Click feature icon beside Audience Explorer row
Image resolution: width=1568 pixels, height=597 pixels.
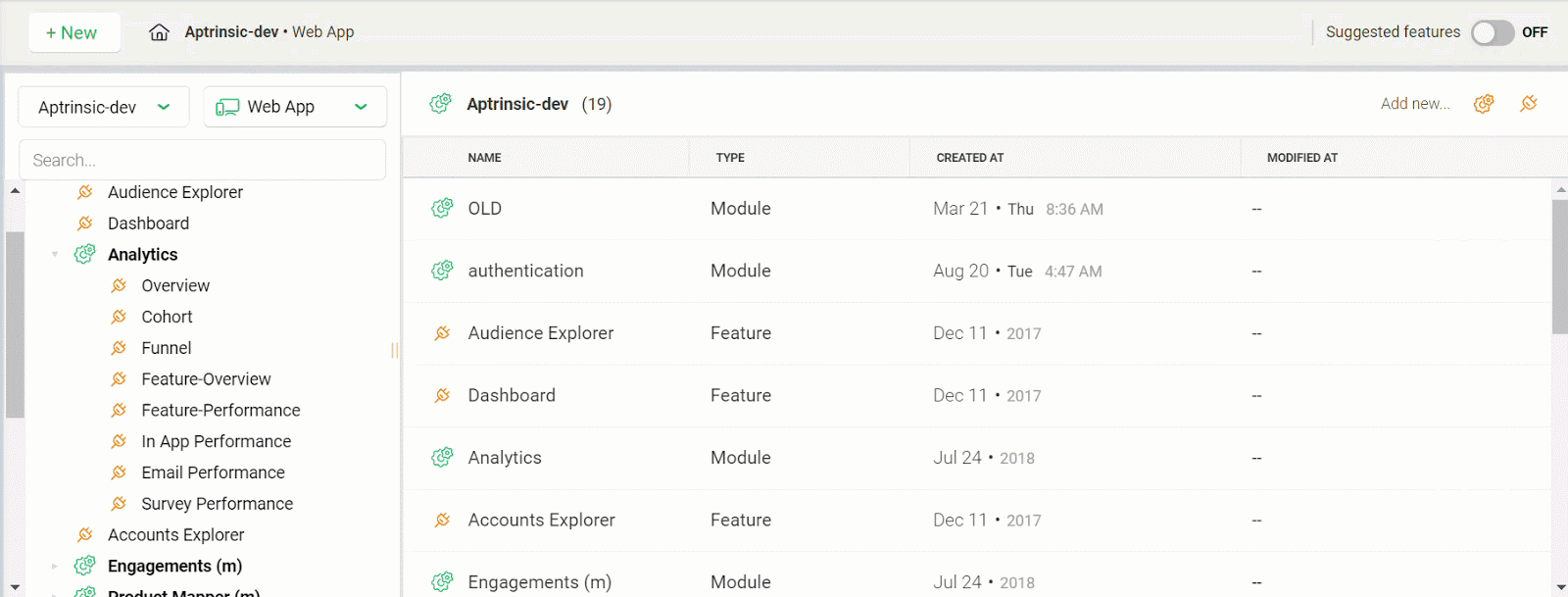pos(442,333)
